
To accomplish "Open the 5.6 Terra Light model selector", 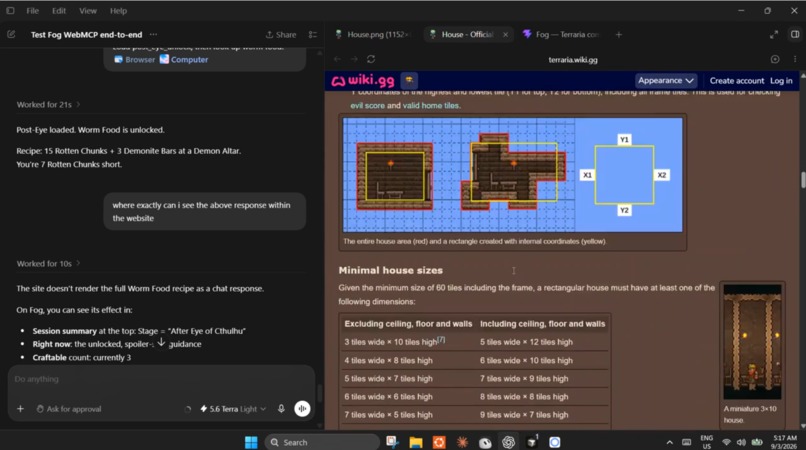I will coord(233,409).
